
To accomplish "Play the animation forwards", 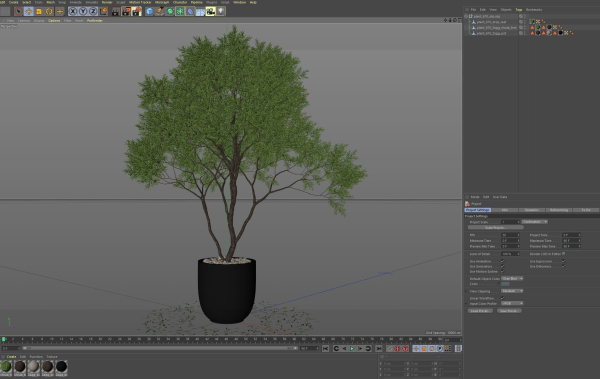I will [x=352, y=349].
